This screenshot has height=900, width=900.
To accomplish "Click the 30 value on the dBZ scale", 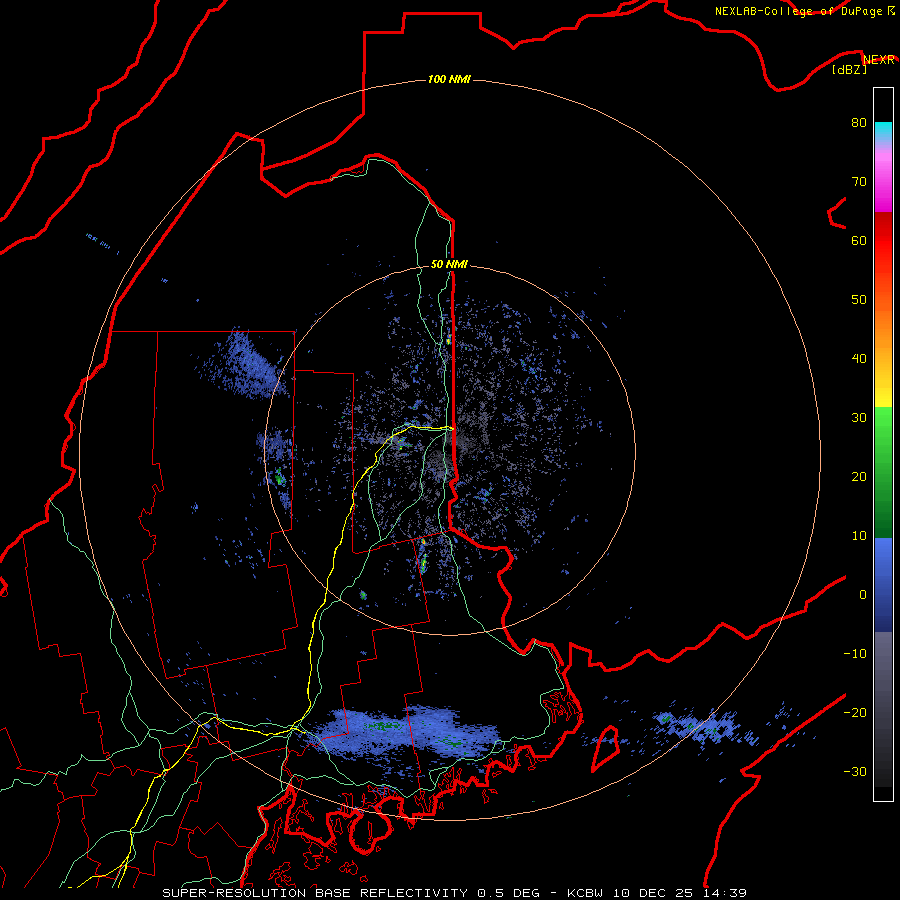I will click(859, 418).
